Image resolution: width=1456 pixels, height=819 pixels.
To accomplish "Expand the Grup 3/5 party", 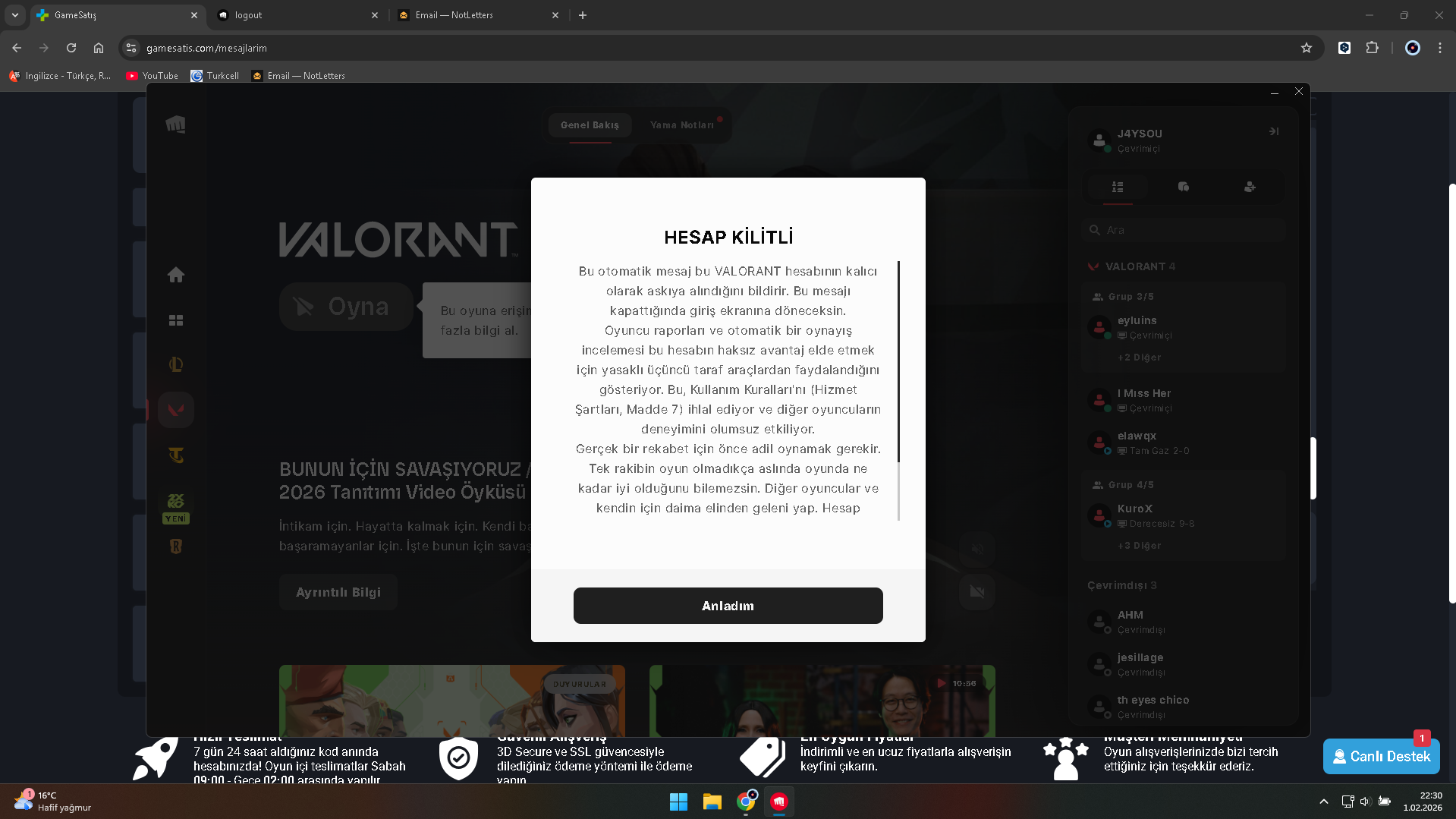I will click(1123, 297).
